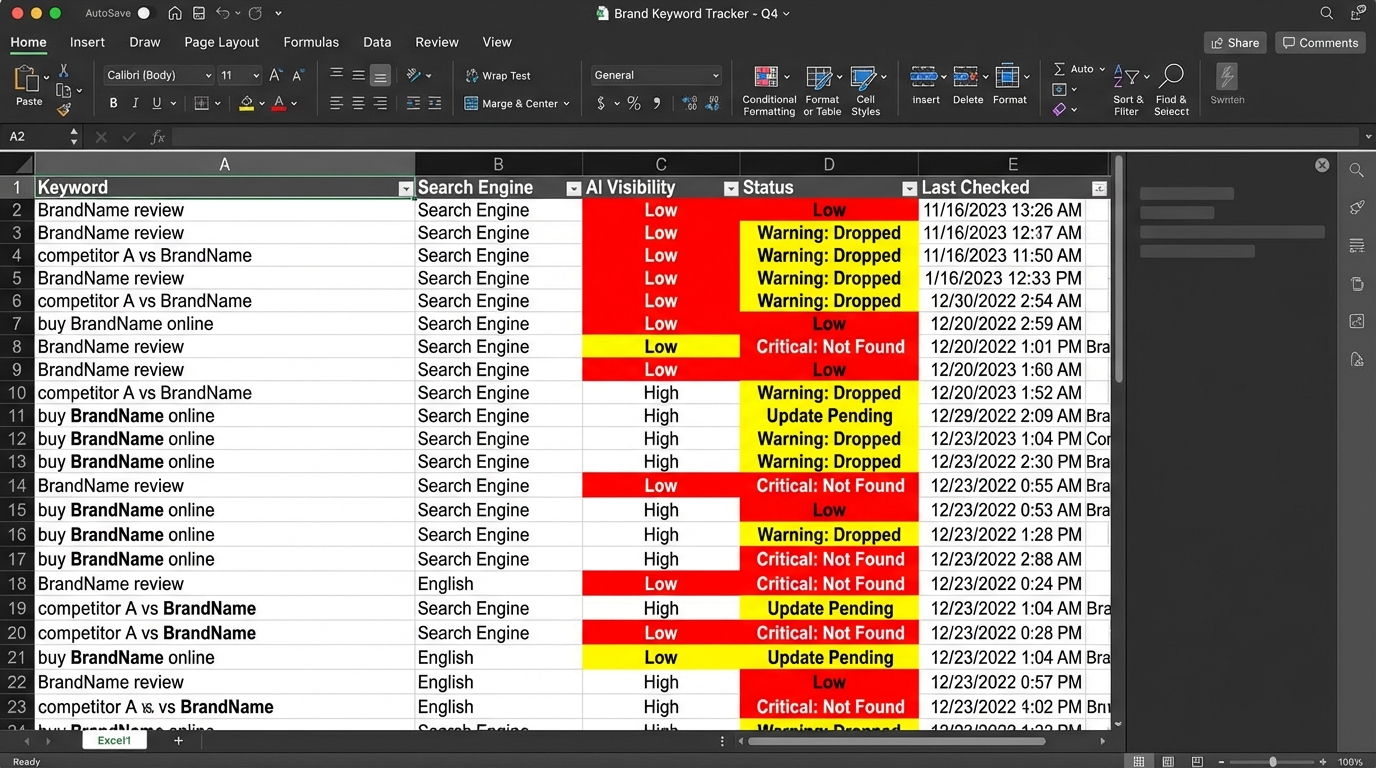Open Conditional Formatting options
Viewport: 1376px width, 768px height.
(x=768, y=89)
